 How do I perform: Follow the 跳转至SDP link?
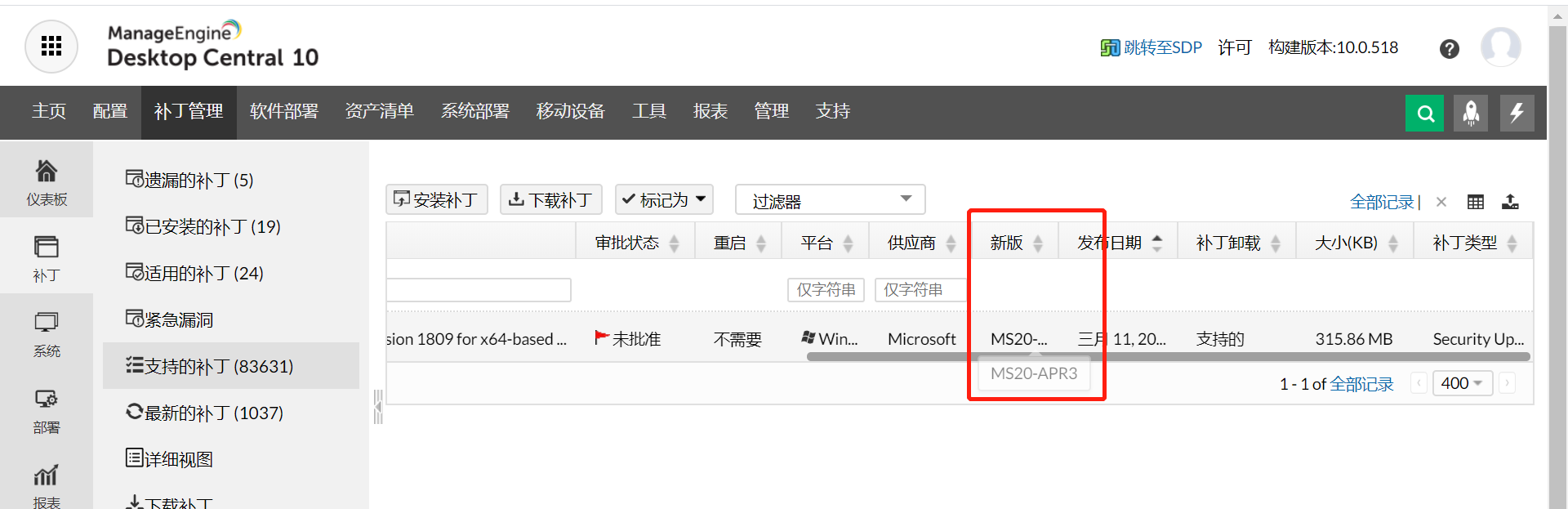point(1151,47)
